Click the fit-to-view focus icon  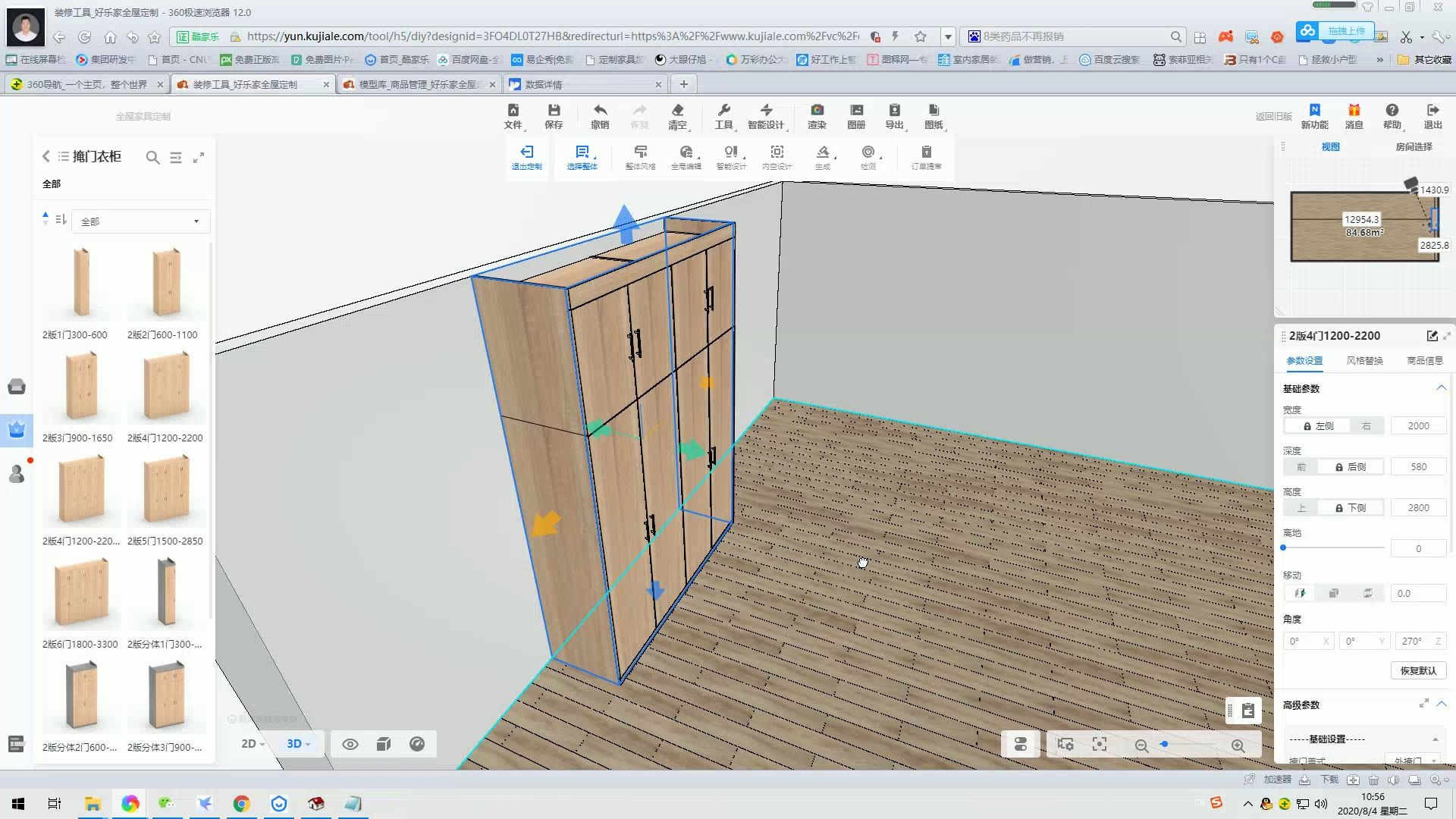tap(1100, 745)
